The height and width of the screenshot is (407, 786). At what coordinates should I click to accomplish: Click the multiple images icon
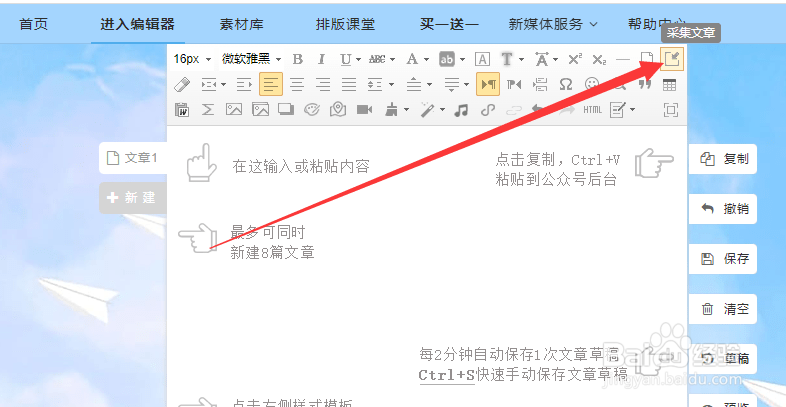260,109
